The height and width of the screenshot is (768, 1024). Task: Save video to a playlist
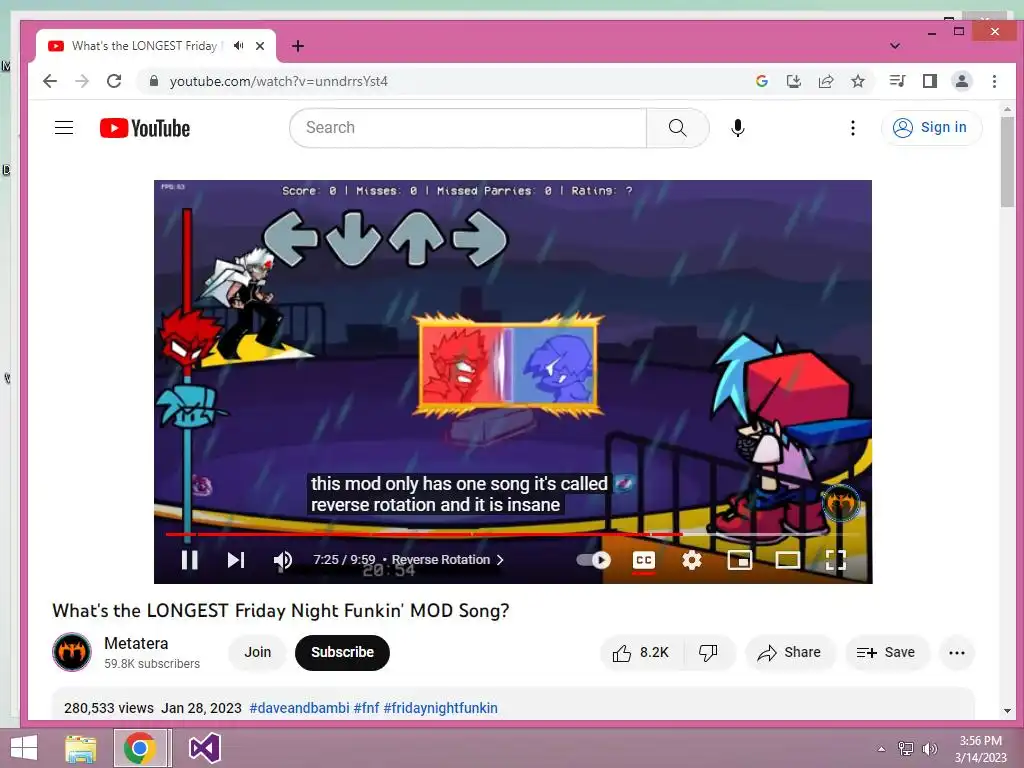pyautogui.click(x=886, y=652)
